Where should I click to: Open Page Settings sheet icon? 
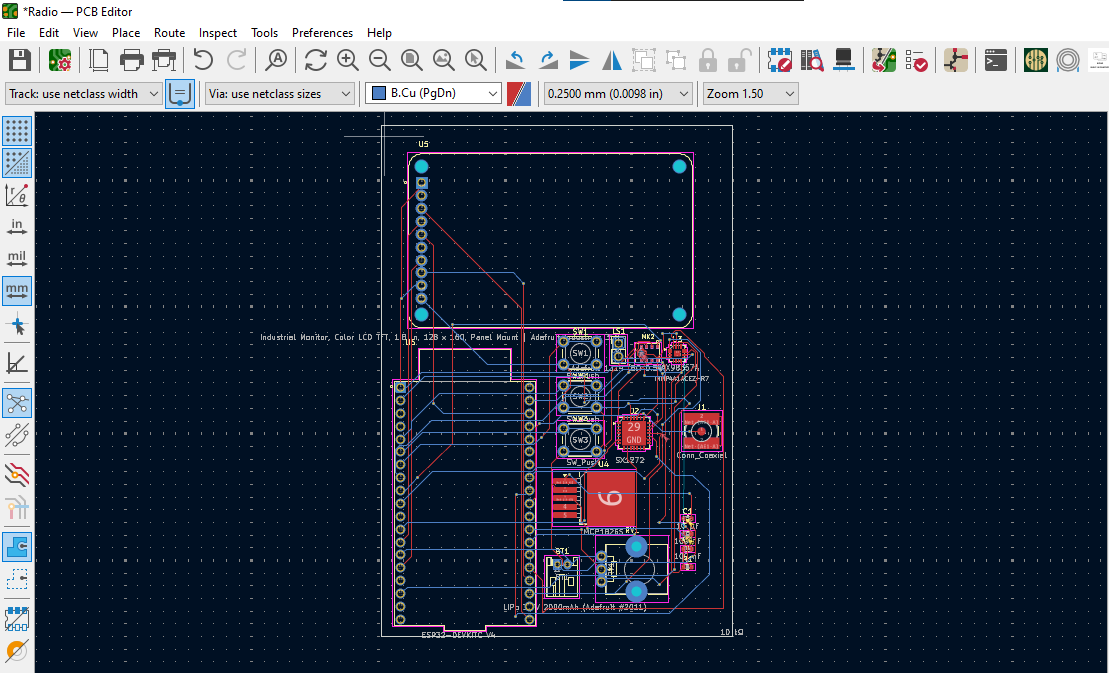coord(99,60)
